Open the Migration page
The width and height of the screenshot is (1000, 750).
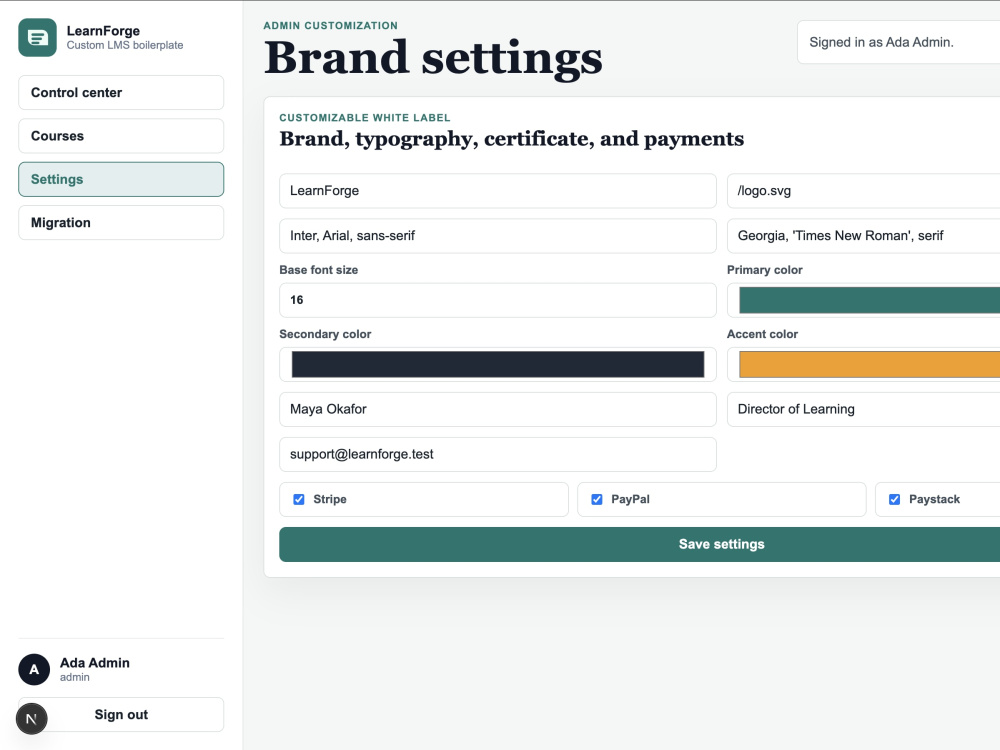click(121, 223)
